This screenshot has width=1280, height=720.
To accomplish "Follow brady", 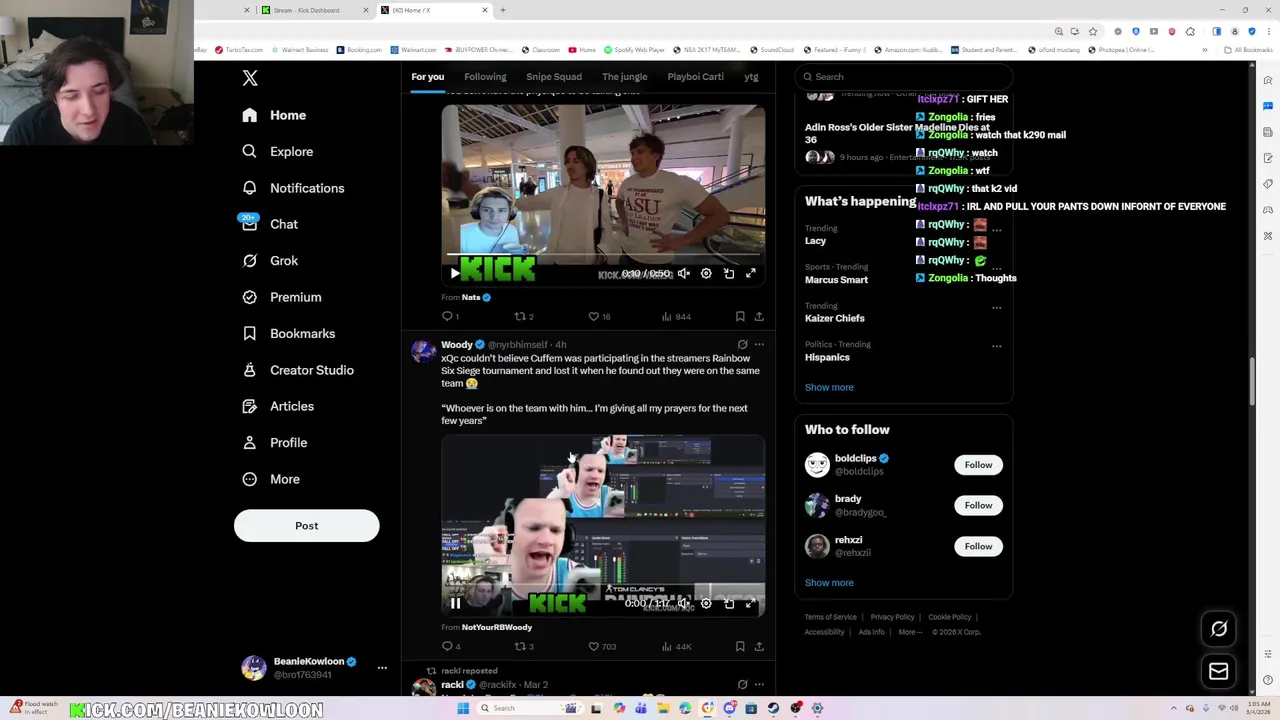I will 978,505.
